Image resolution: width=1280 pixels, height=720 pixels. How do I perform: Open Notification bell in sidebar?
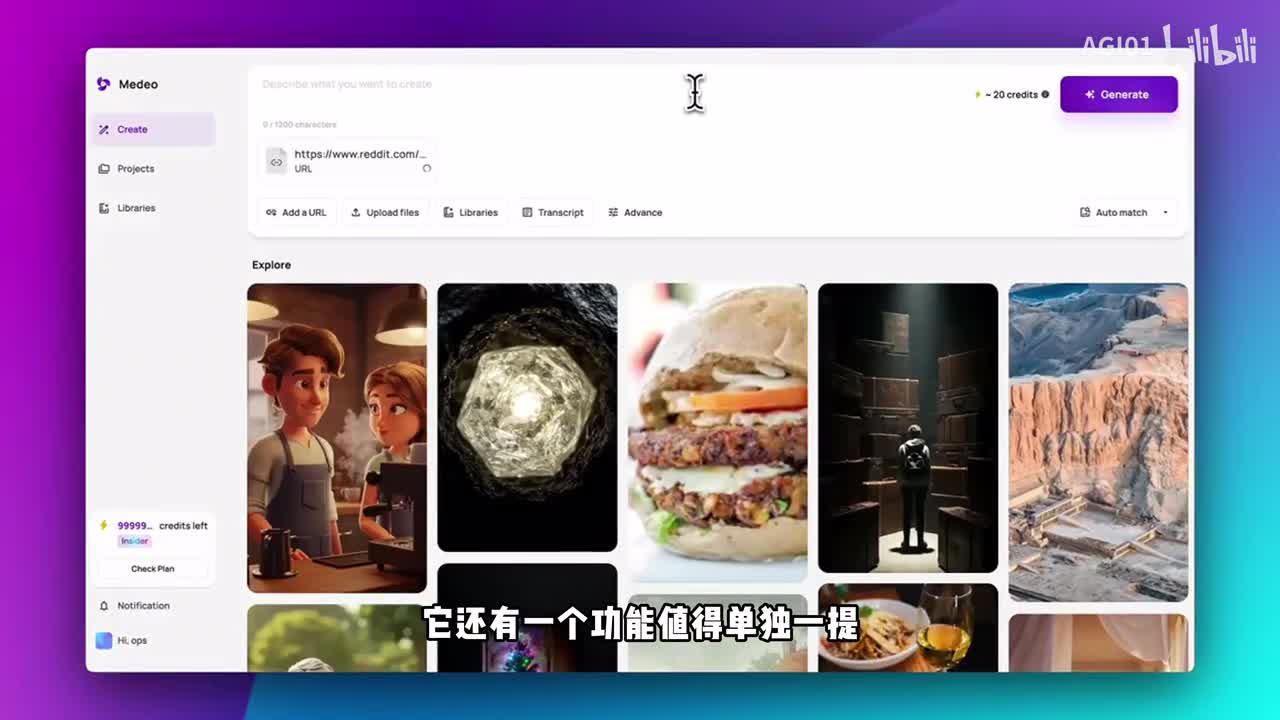point(134,606)
